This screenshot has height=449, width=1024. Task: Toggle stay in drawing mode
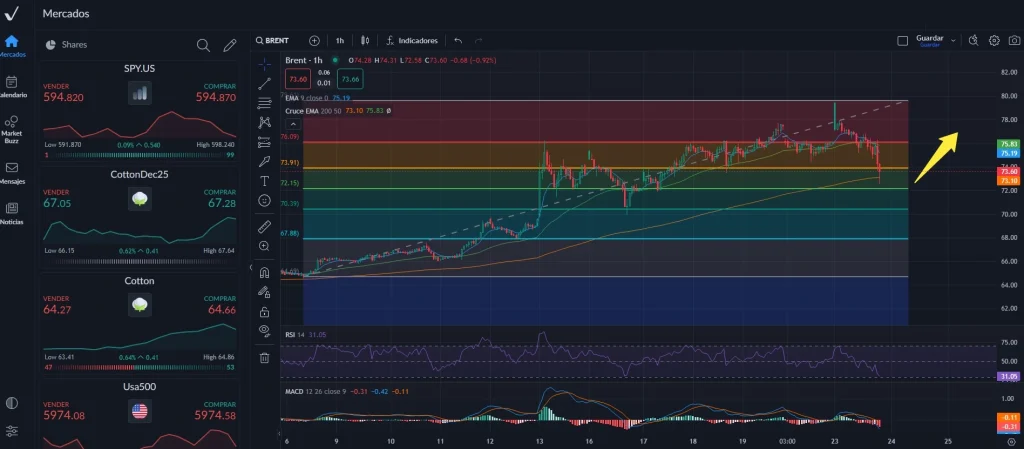click(x=264, y=292)
